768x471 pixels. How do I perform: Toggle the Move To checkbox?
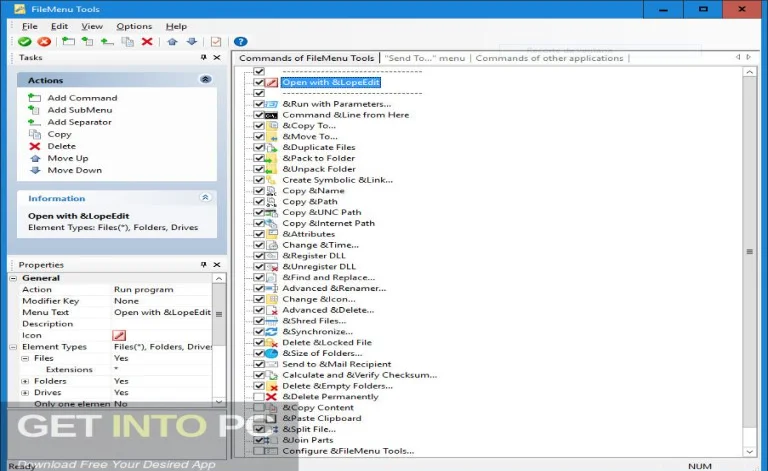coord(259,137)
